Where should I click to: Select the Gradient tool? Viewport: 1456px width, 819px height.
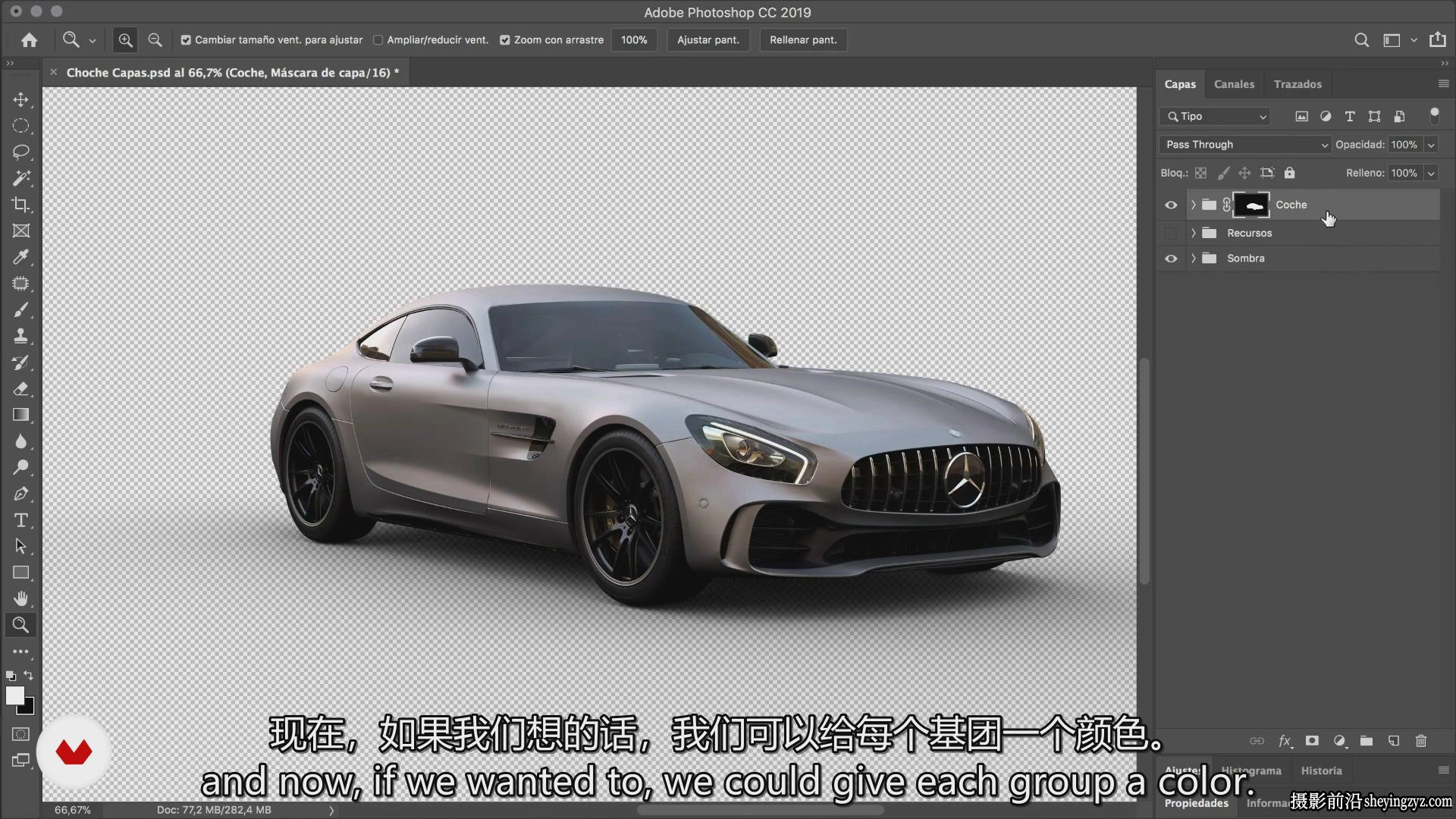point(20,415)
